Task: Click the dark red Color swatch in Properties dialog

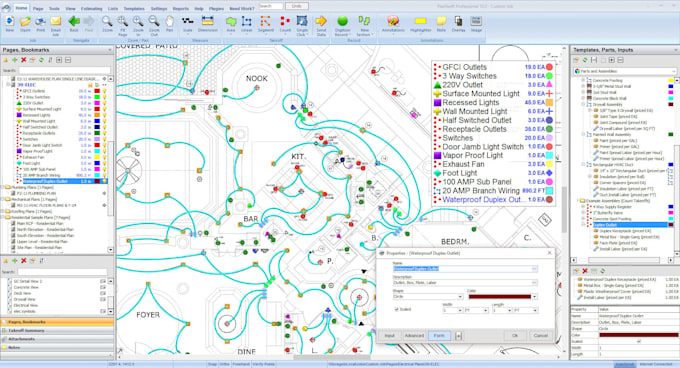Action: click(500, 296)
